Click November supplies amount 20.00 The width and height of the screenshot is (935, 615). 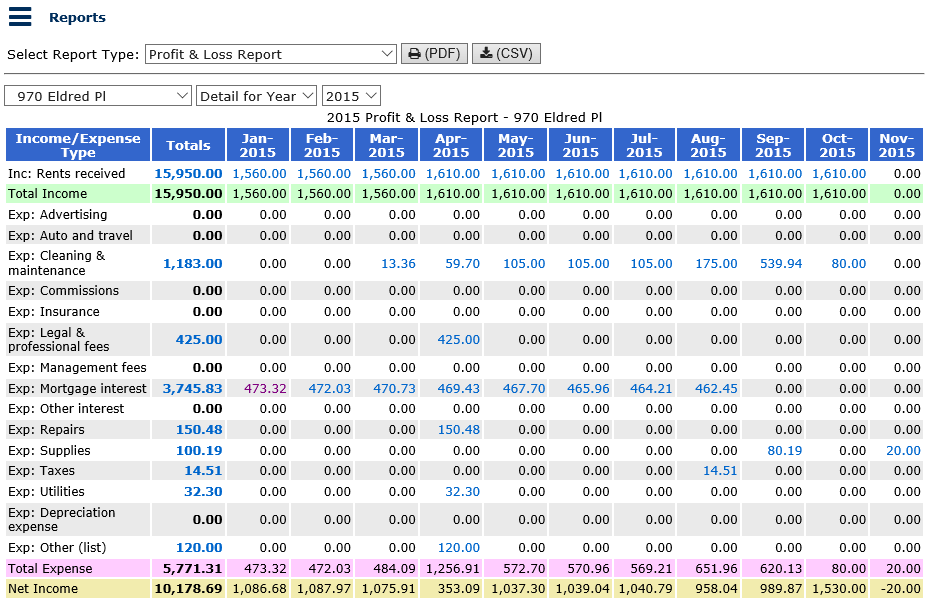tap(903, 451)
